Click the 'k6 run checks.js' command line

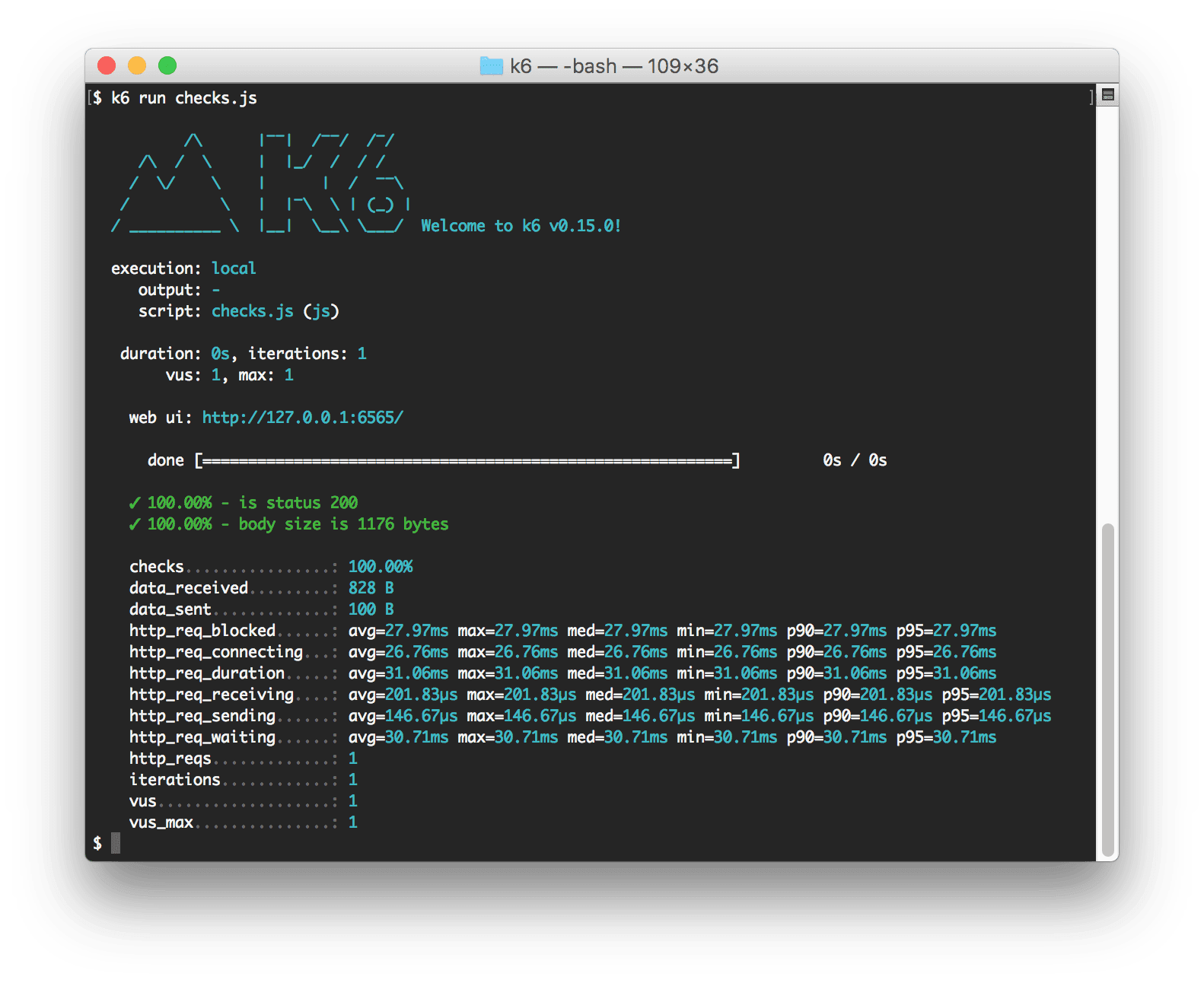[x=183, y=98]
